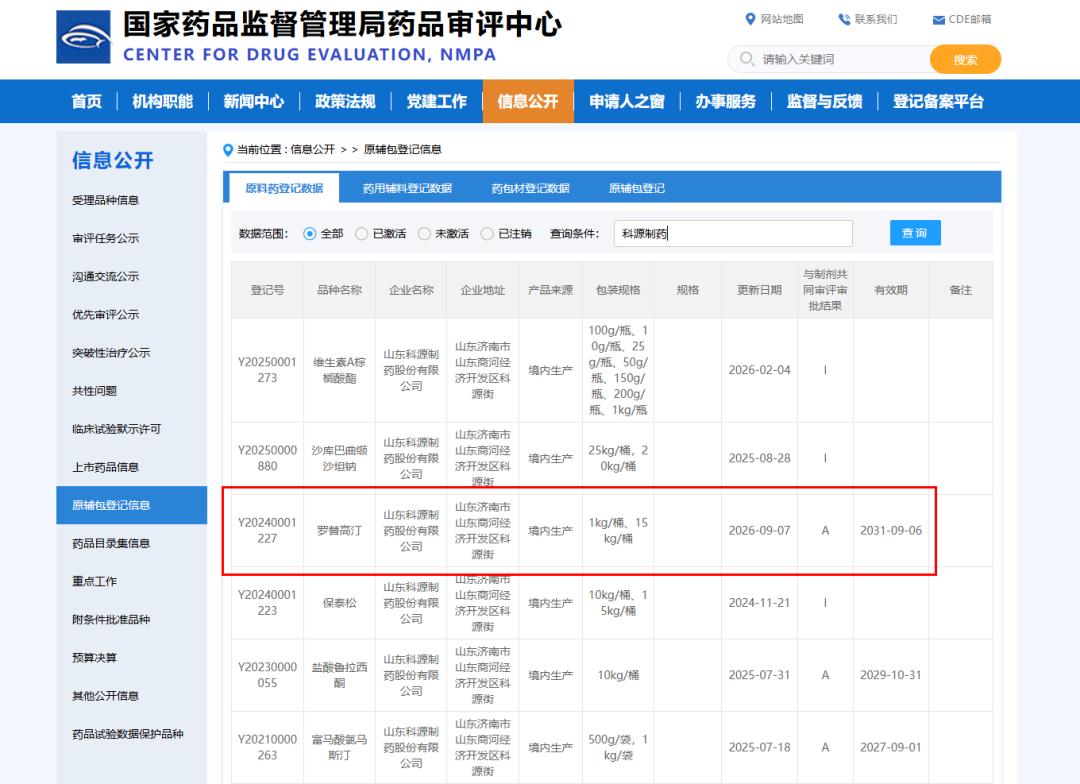
Task: Open 优先审评公示 in the sidebar
Action: [105, 315]
